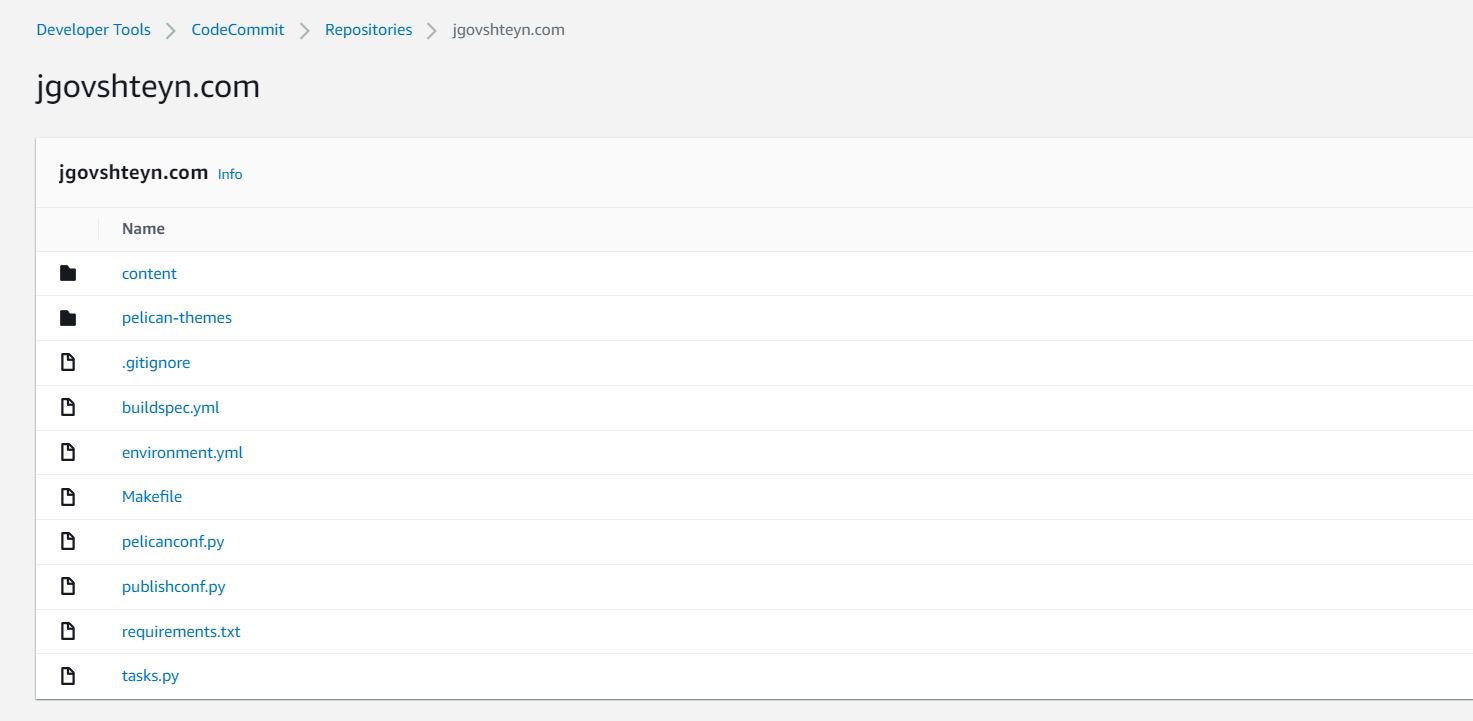View the Makefile
Screen dimensions: 1473x721
[x=152, y=496]
